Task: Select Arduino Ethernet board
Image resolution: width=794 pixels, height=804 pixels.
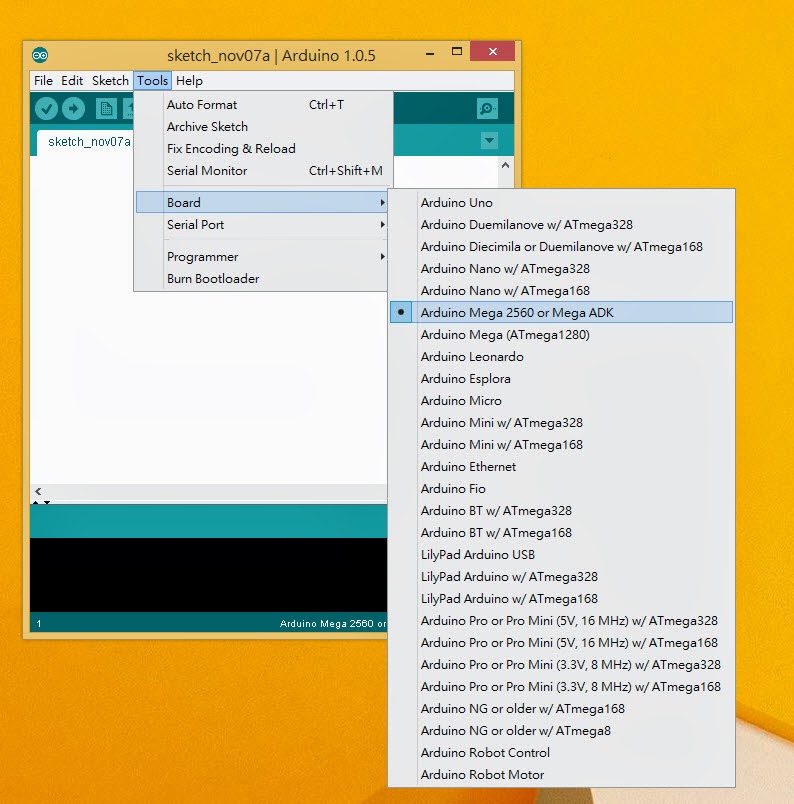Action: pyautogui.click(x=561, y=467)
